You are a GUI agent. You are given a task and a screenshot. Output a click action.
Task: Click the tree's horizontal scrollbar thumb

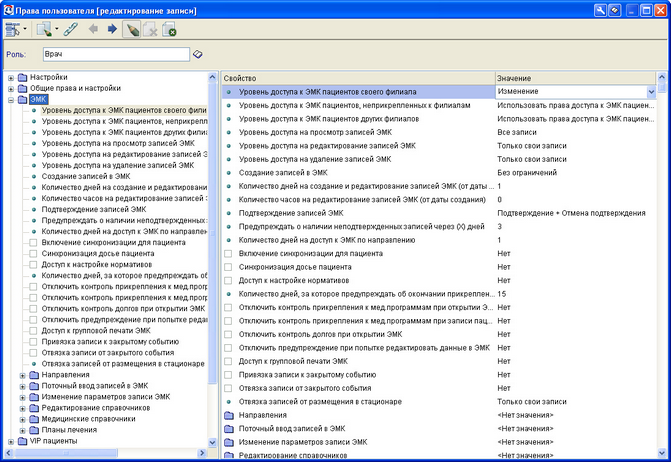[x=65, y=453]
